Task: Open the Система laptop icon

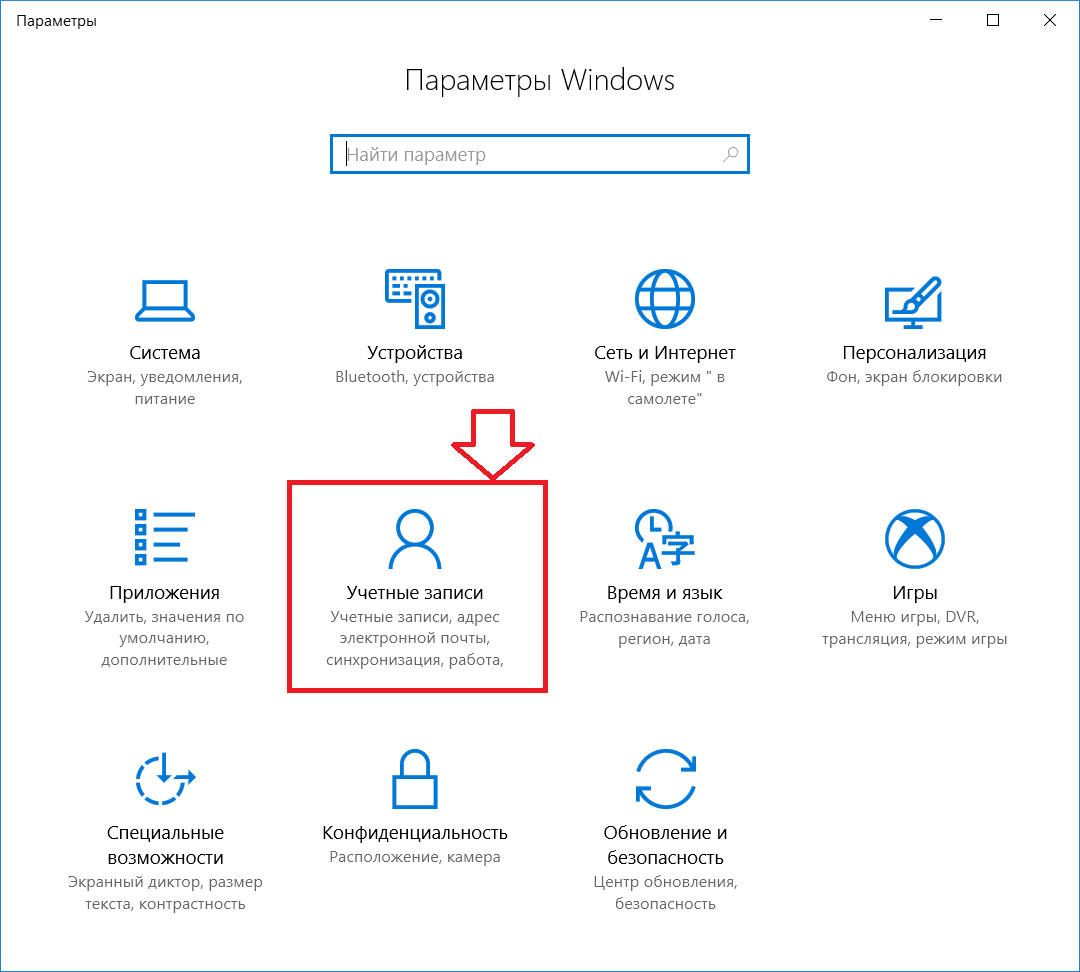Action: 165,300
